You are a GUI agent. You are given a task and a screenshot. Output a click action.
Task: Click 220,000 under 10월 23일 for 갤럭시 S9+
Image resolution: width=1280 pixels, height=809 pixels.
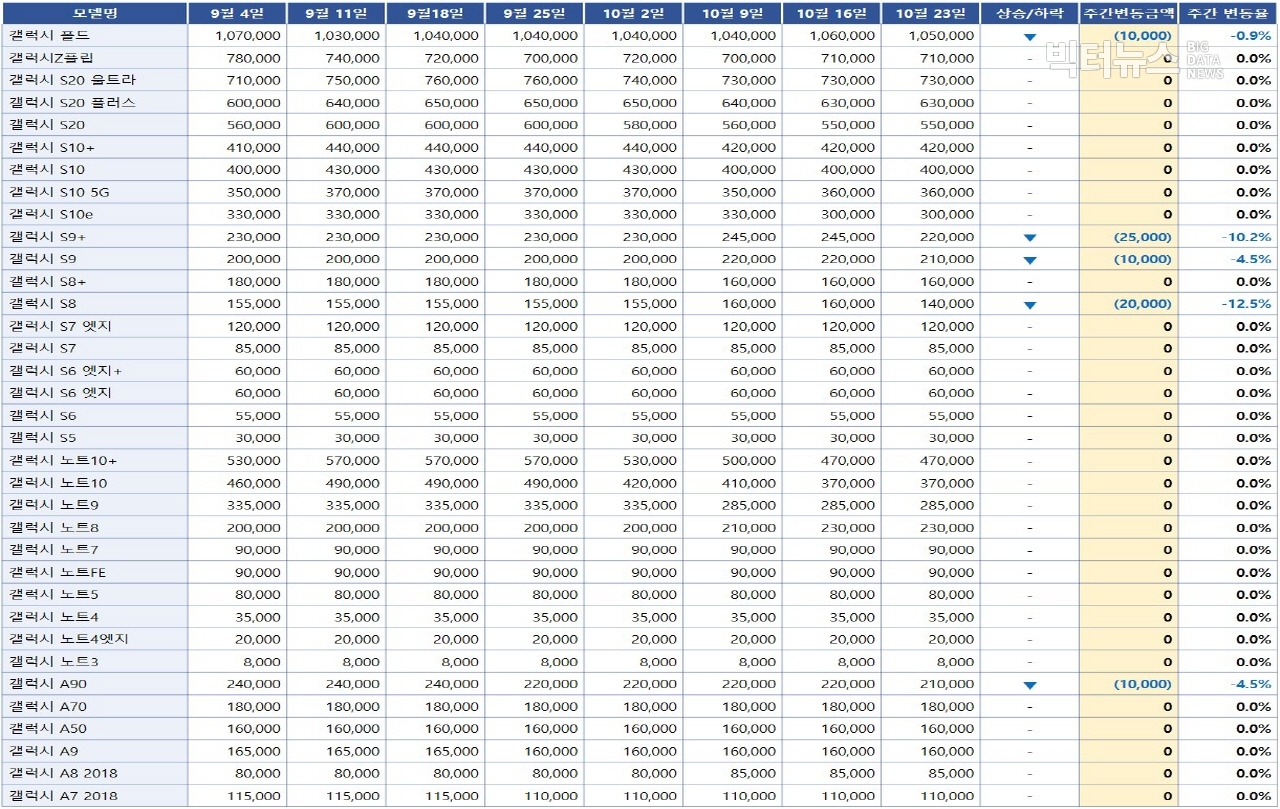tap(947, 238)
